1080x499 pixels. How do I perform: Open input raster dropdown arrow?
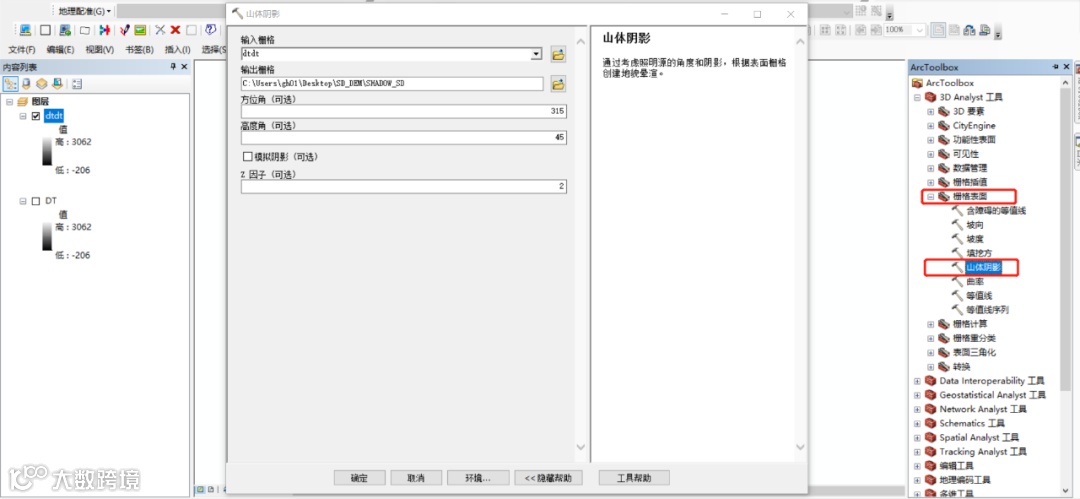tap(536, 54)
